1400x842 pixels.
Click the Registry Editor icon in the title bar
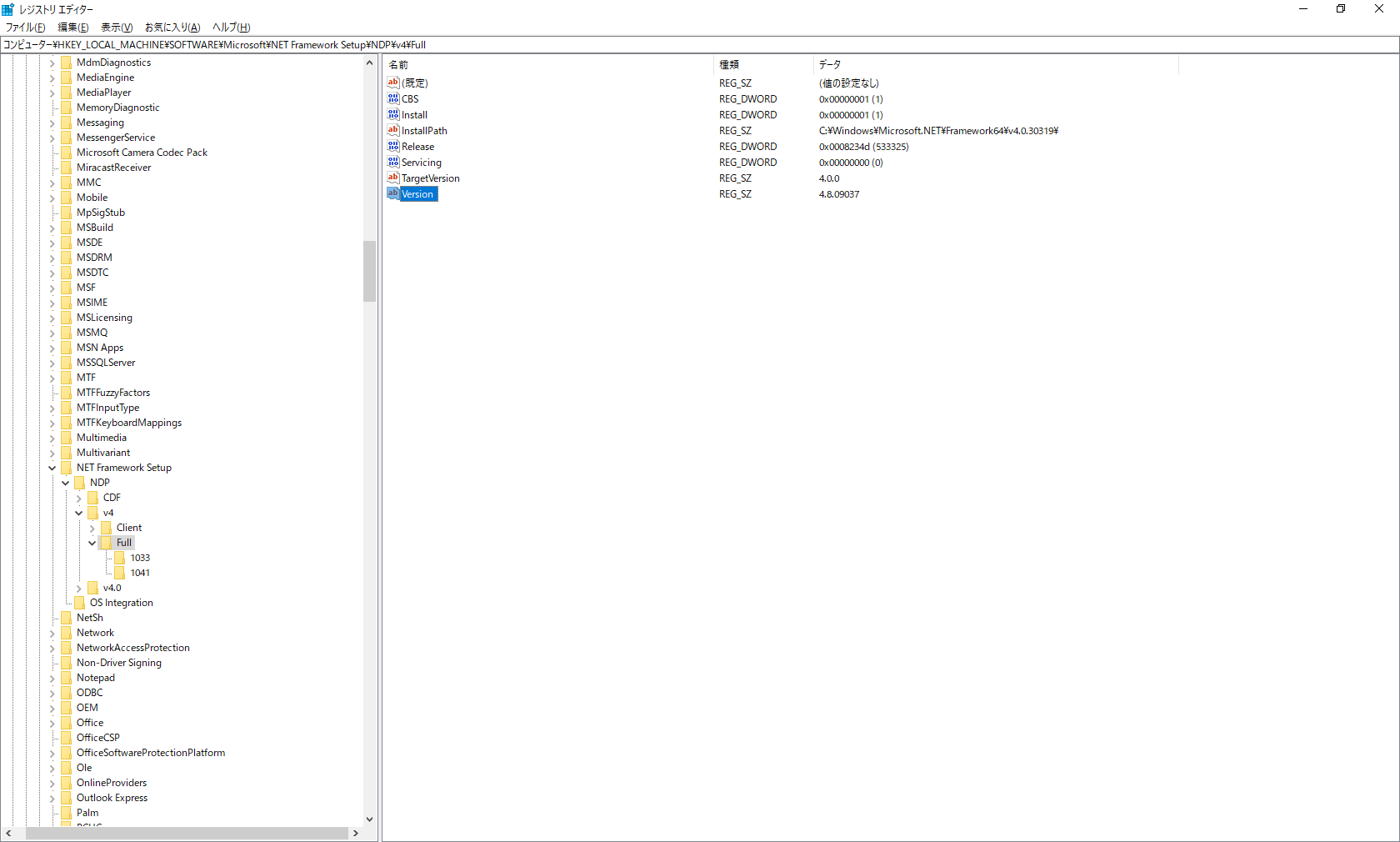click(7, 9)
